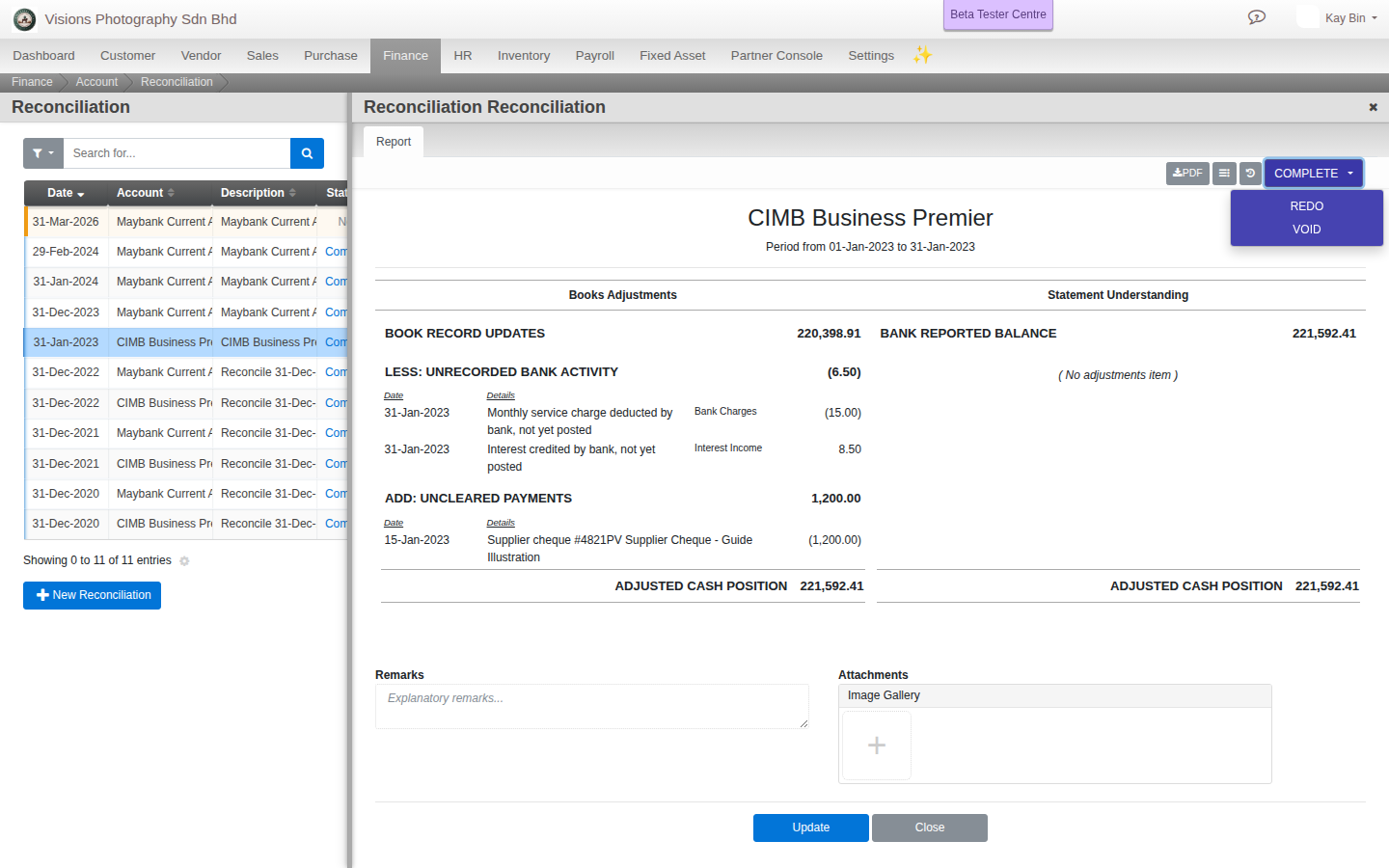This screenshot has height=868, width=1389.
Task: Click the Visions Photography company logo
Action: click(25, 19)
